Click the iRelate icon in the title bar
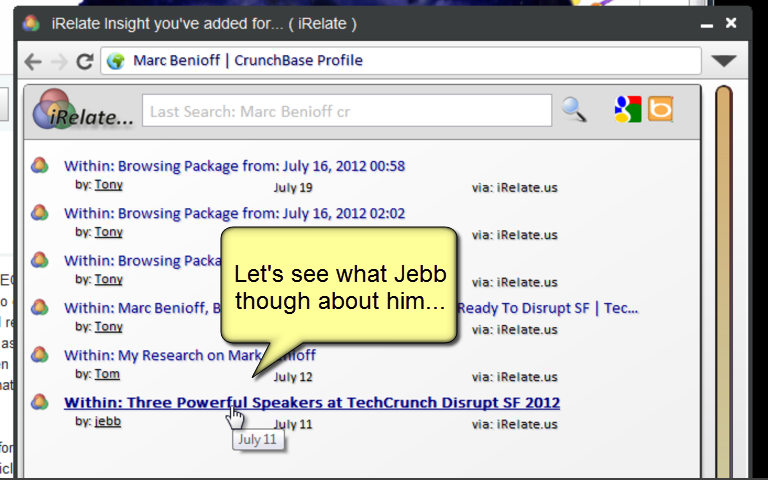Viewport: 768px width, 480px height. coord(31,24)
